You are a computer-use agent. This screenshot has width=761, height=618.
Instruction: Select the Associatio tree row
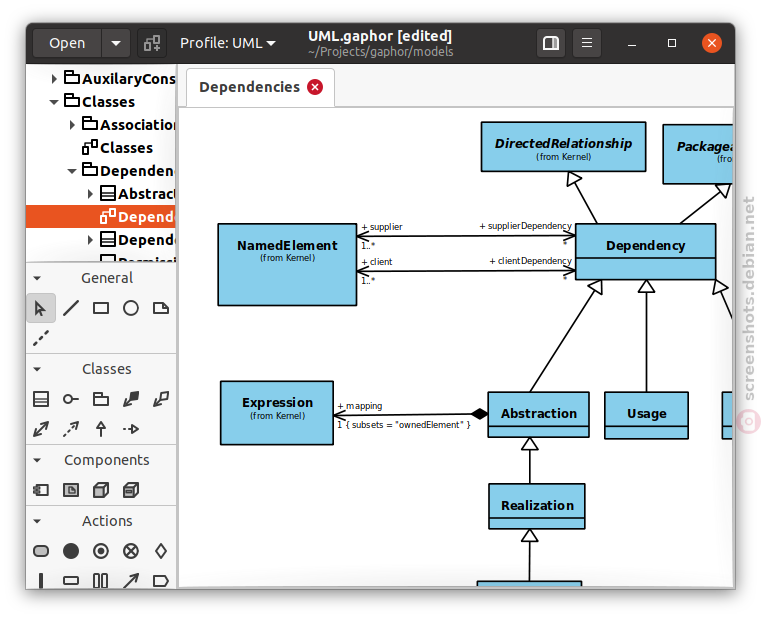coord(101,125)
